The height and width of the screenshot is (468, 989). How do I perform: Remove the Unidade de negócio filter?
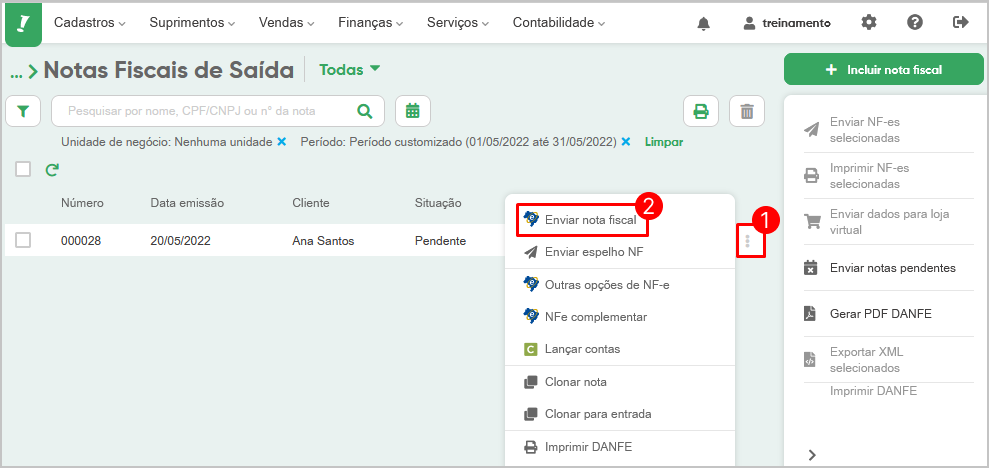point(282,142)
